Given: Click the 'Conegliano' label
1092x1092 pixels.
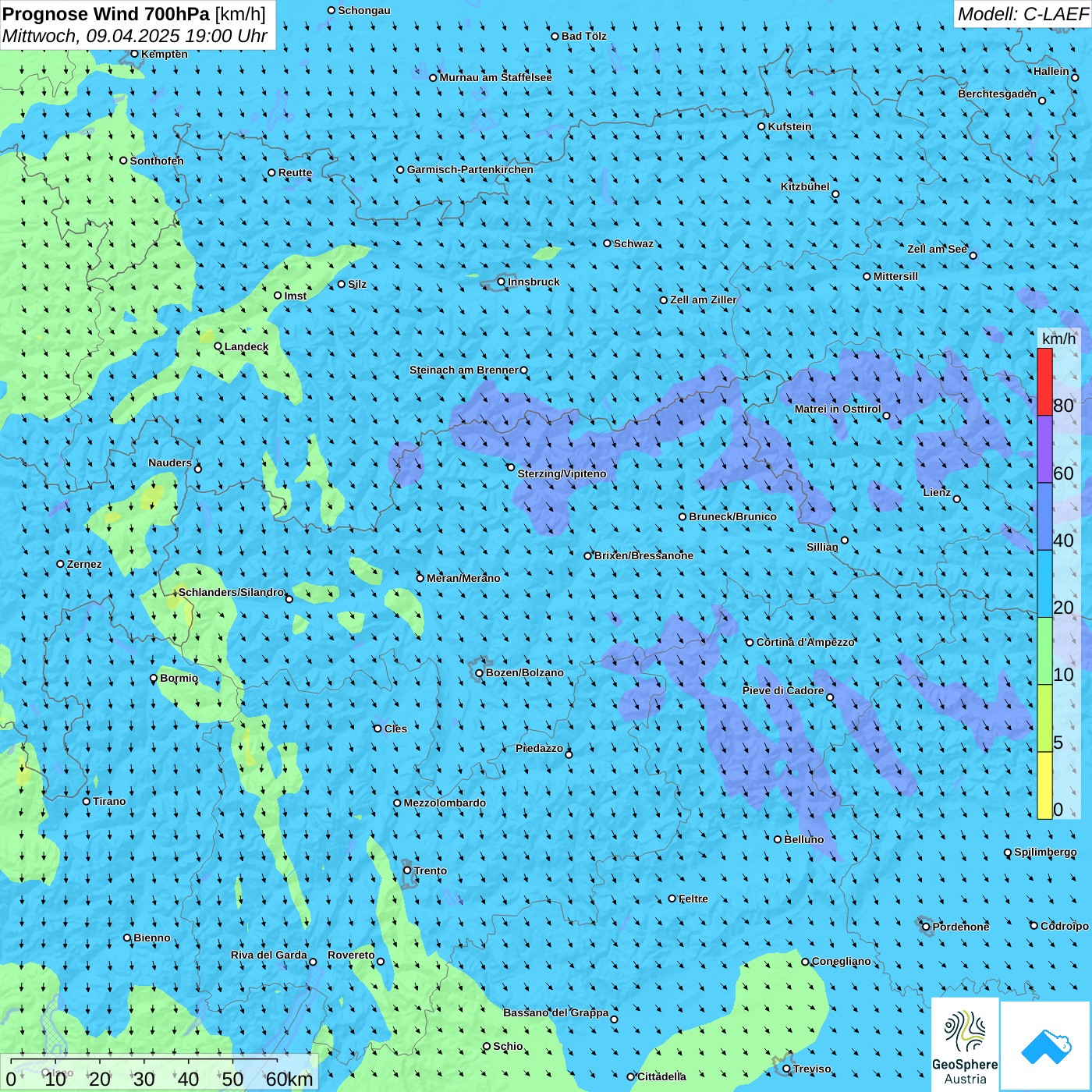Looking at the screenshot, I should tap(842, 961).
